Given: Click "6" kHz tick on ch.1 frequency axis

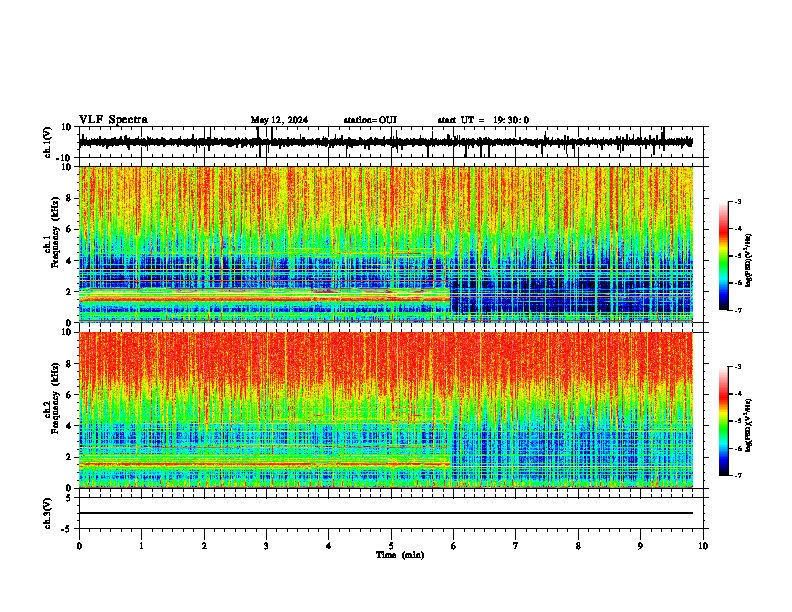Looking at the screenshot, I should click(x=69, y=229).
